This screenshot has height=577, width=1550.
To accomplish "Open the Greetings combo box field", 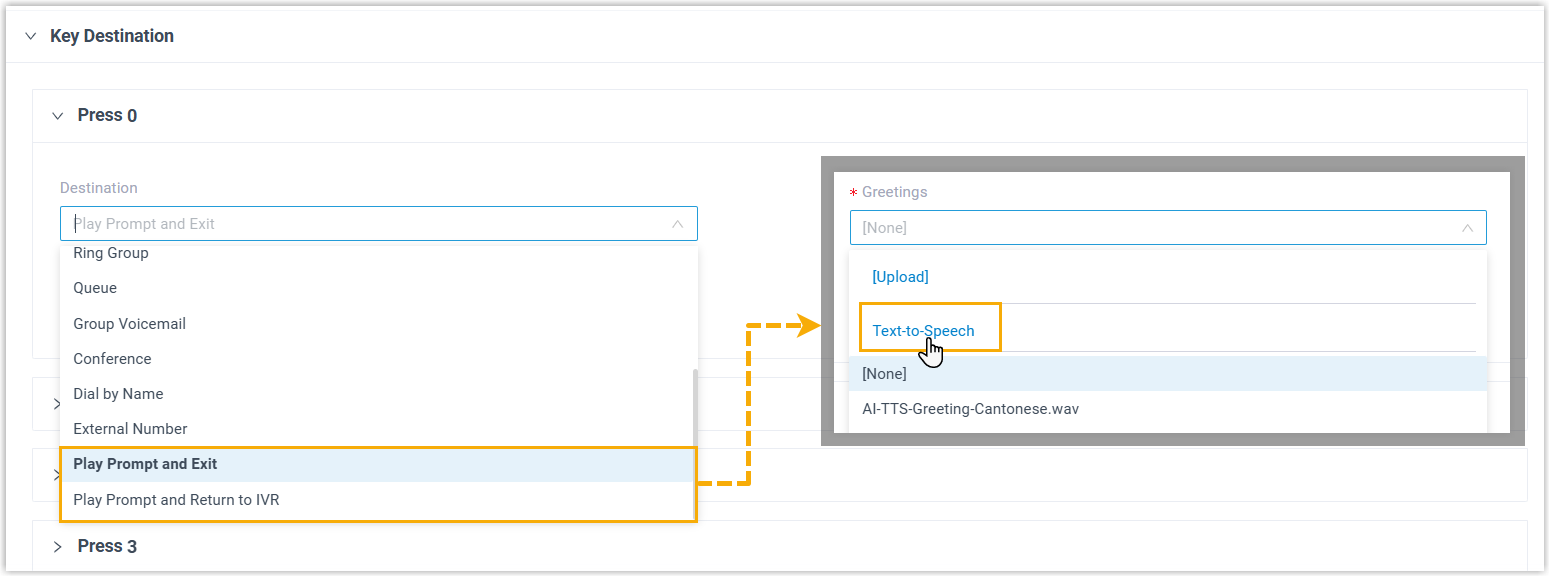I will pyautogui.click(x=1150, y=228).
